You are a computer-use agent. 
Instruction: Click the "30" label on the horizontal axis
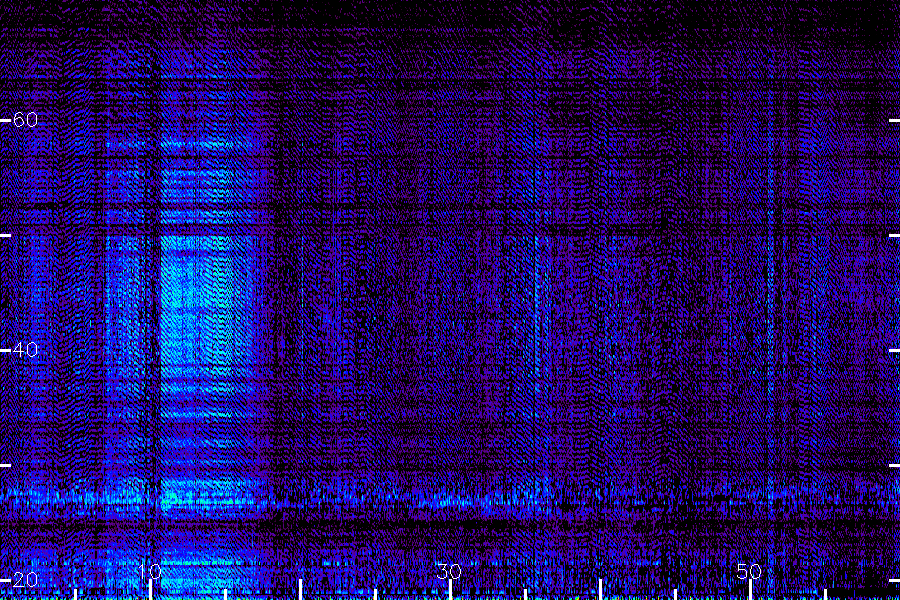(449, 571)
